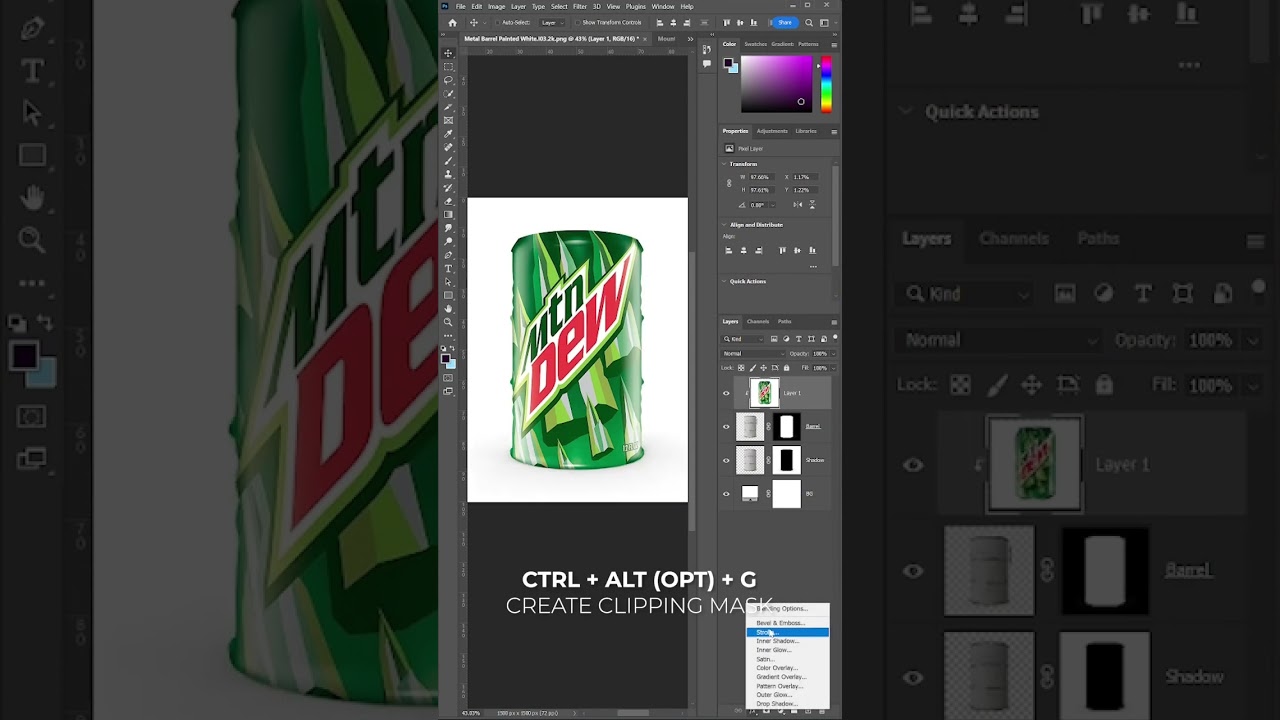Hide the Shadow layer eye icon
Screen dimensions: 1280x720
[x=727, y=460]
